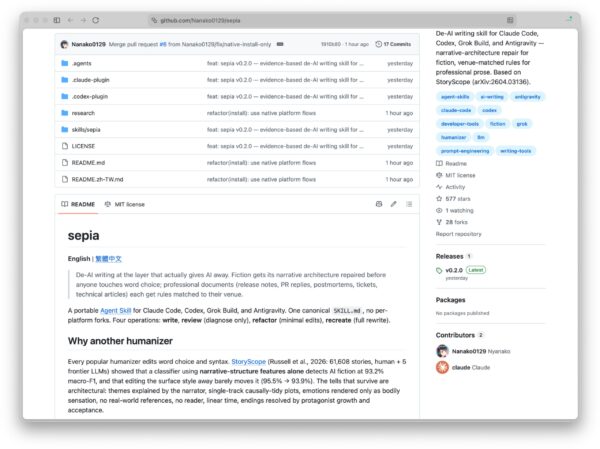600x449 pixels.
Task: Select the claude-code topic tag
Action: point(456,110)
